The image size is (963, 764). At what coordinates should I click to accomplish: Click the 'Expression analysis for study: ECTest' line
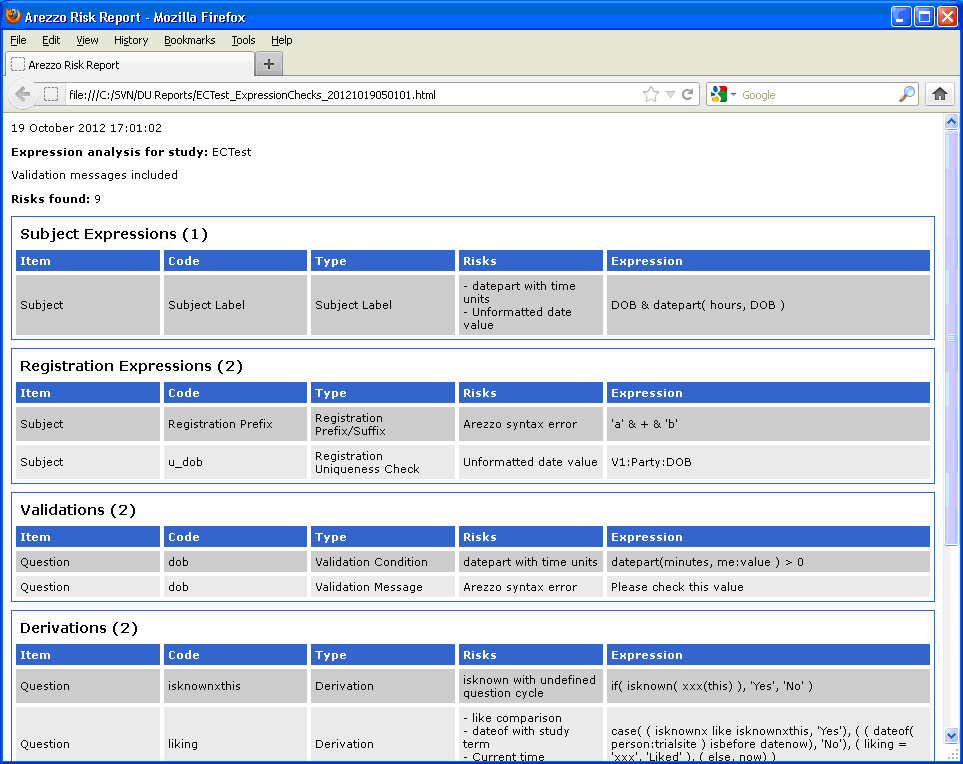[x=131, y=152]
